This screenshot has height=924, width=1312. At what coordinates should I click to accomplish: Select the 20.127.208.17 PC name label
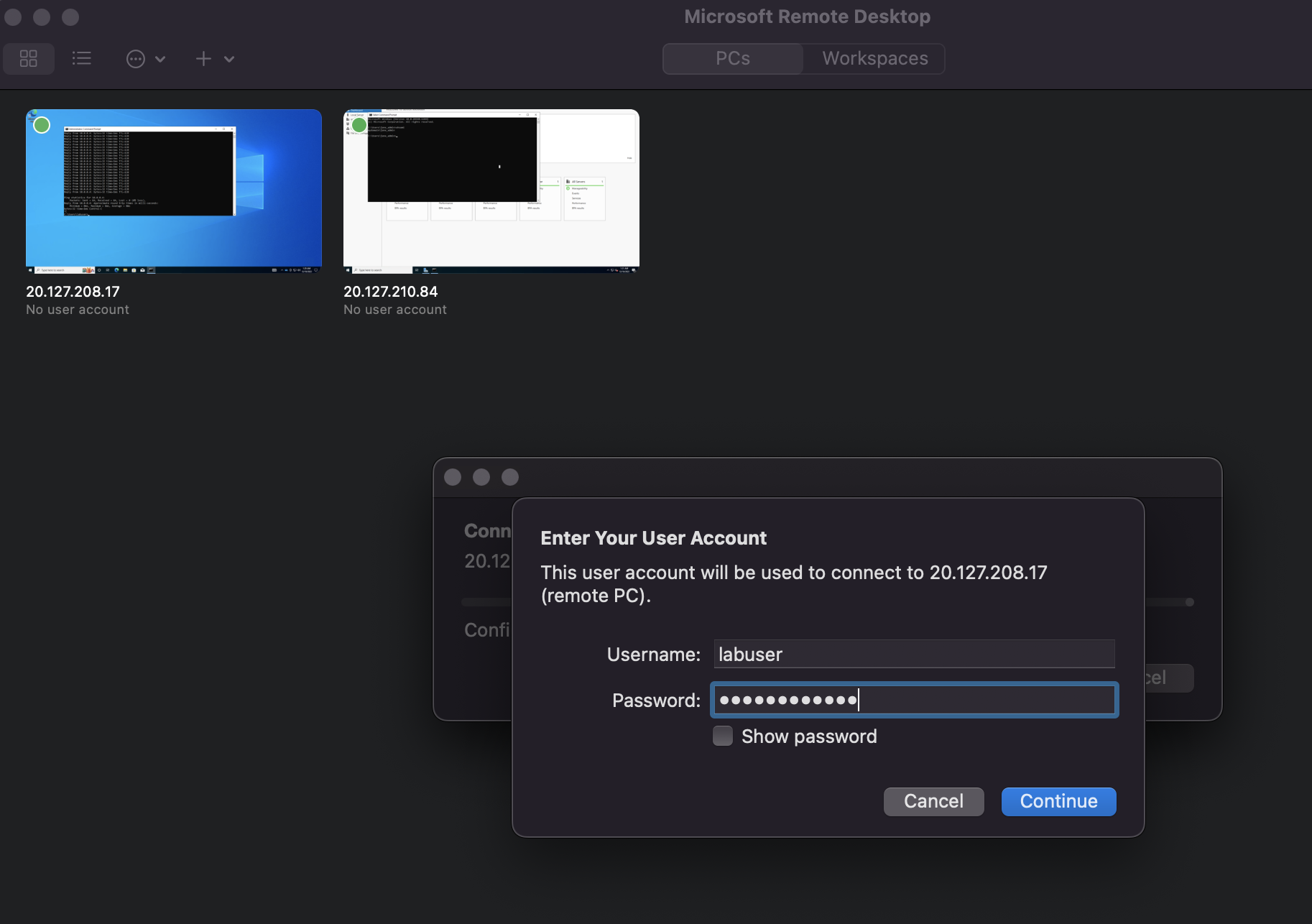(73, 292)
